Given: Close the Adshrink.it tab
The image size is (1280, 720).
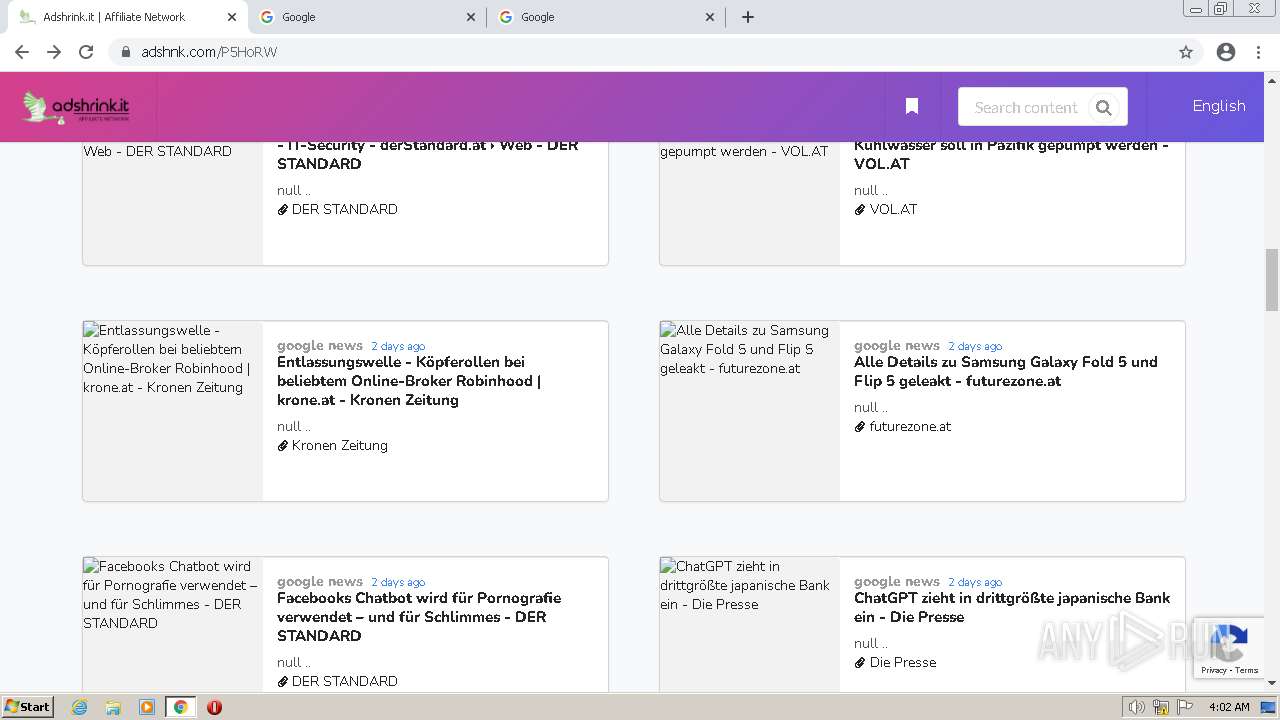Looking at the screenshot, I should coord(231,17).
